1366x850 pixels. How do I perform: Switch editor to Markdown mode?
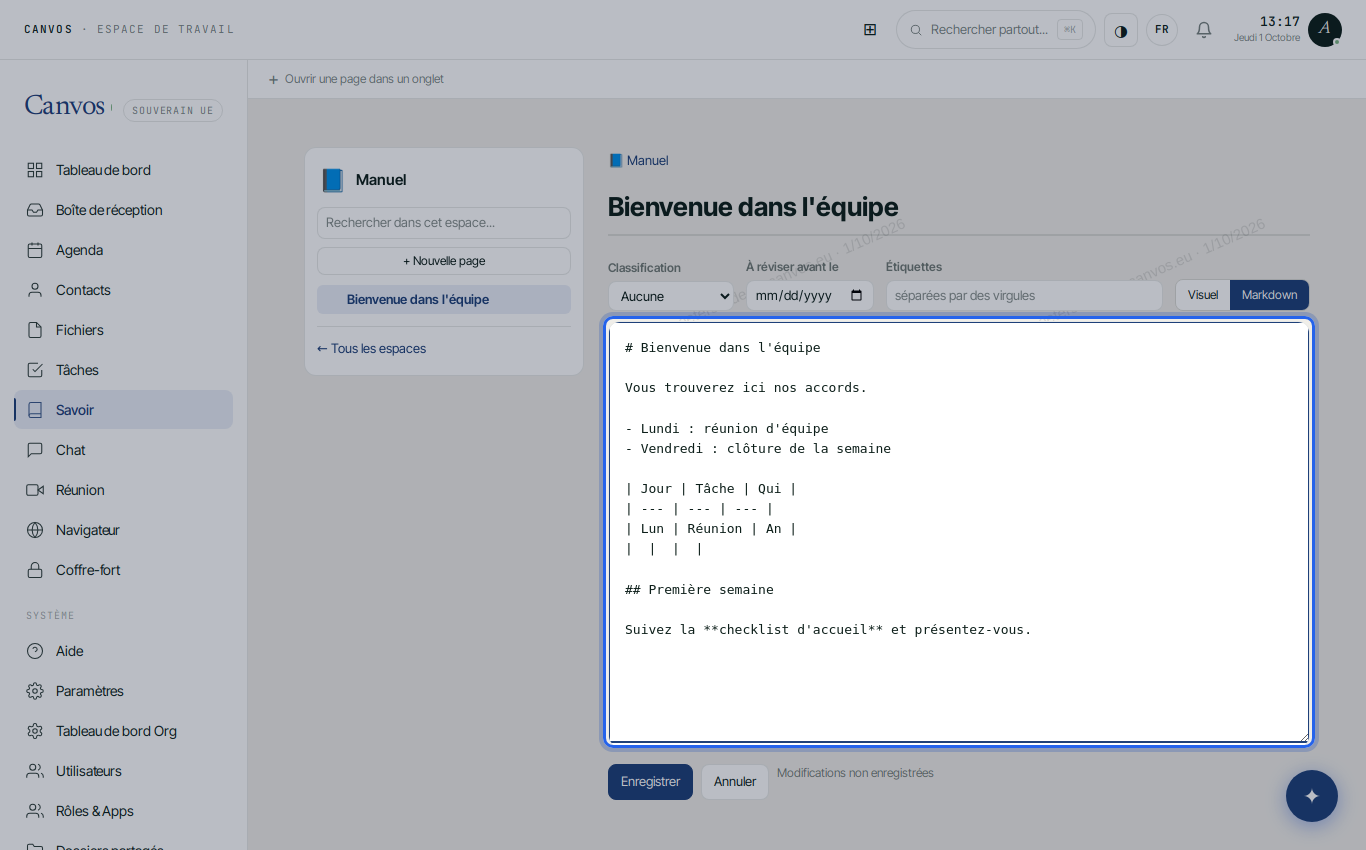[x=1269, y=295]
